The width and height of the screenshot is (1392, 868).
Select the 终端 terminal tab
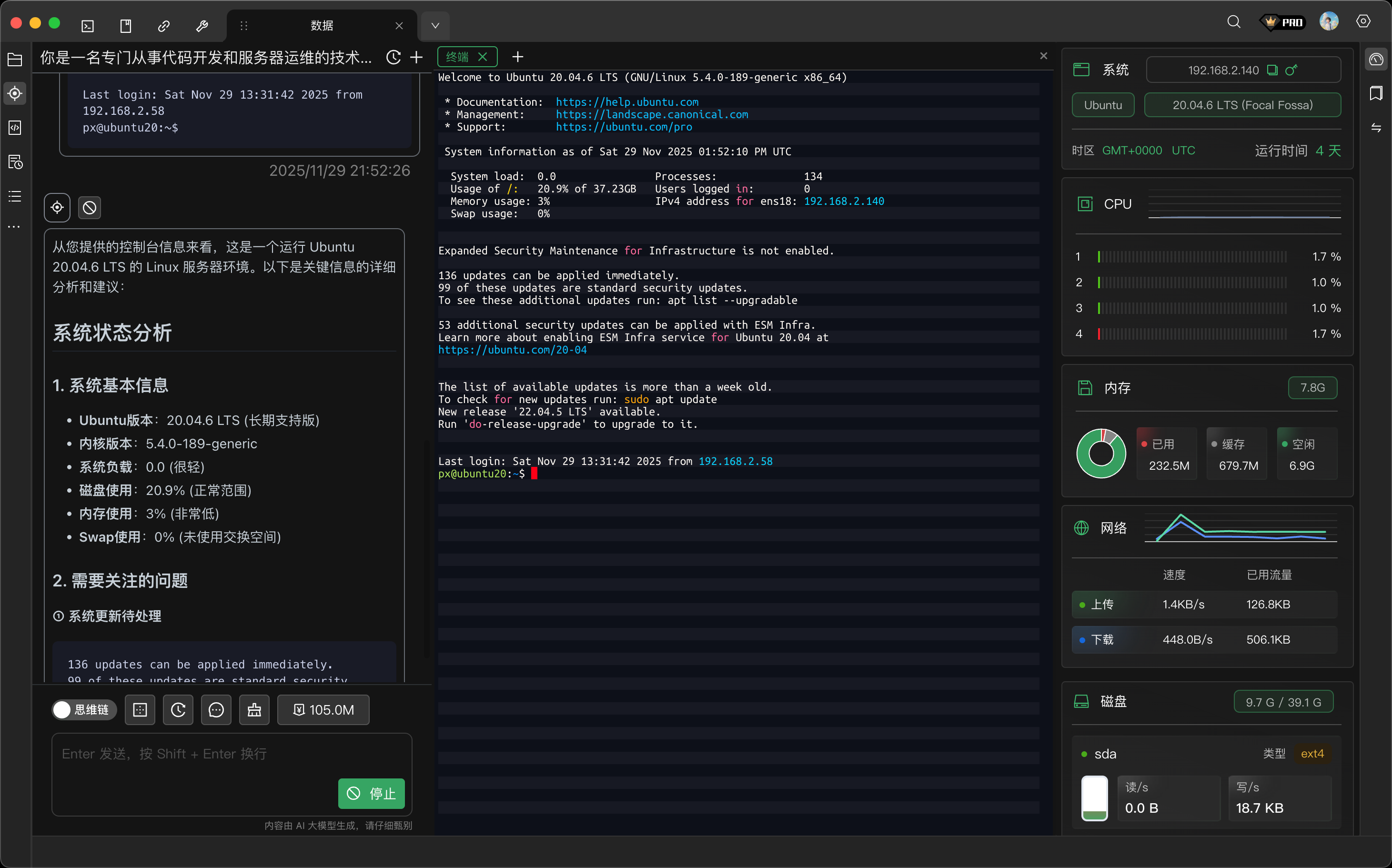457,57
